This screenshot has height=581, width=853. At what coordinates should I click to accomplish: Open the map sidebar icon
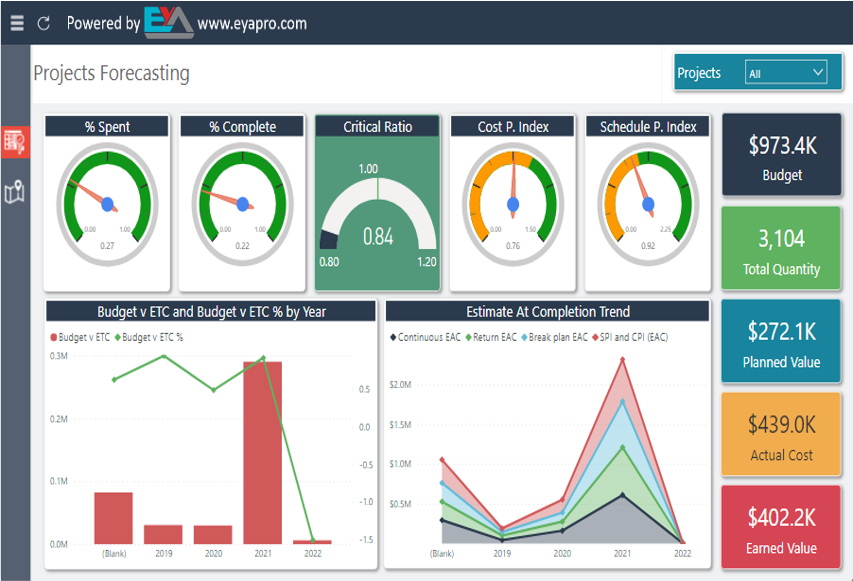click(x=15, y=191)
